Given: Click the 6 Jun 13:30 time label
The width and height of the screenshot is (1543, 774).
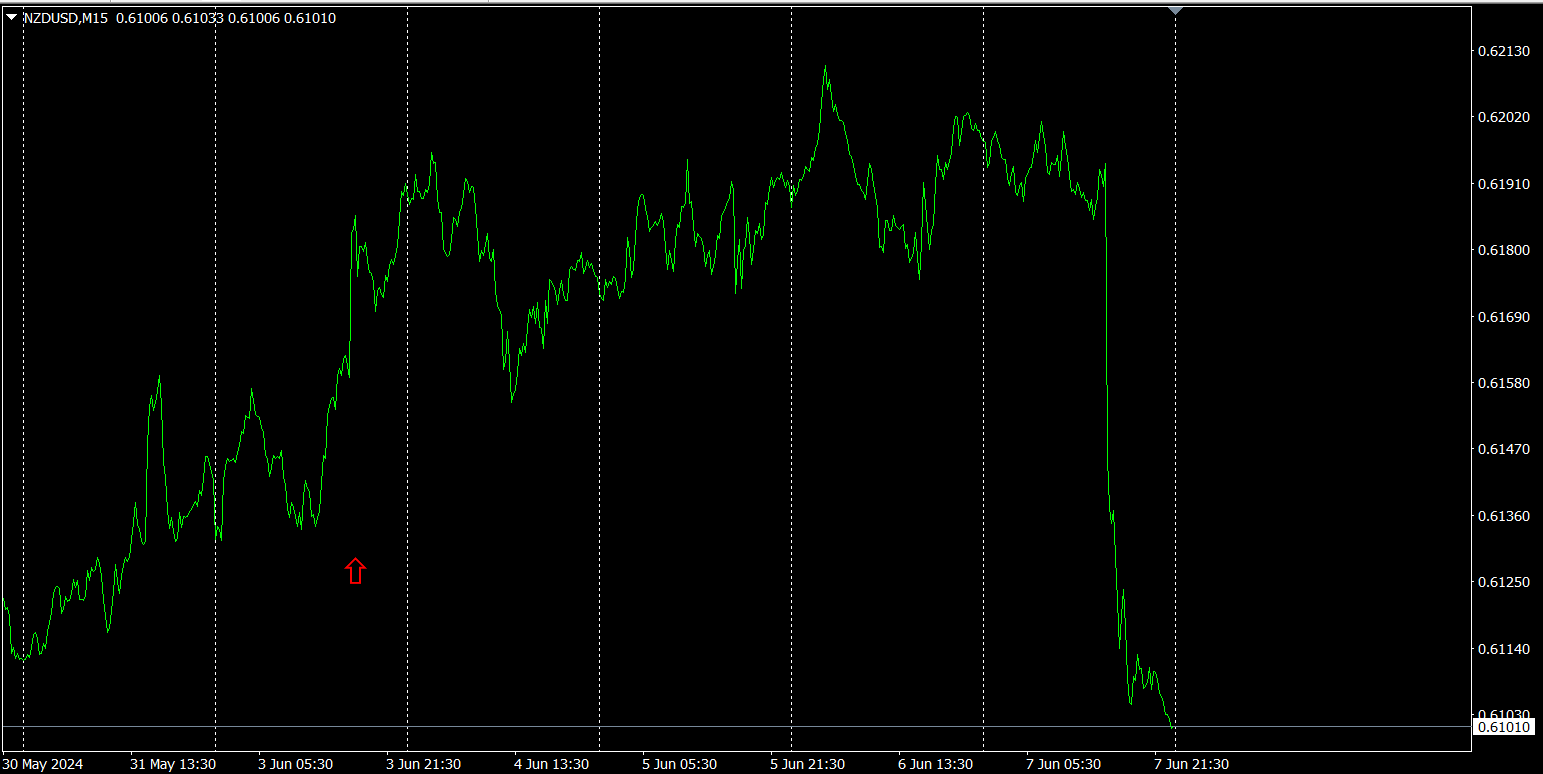Looking at the screenshot, I should point(935,764).
